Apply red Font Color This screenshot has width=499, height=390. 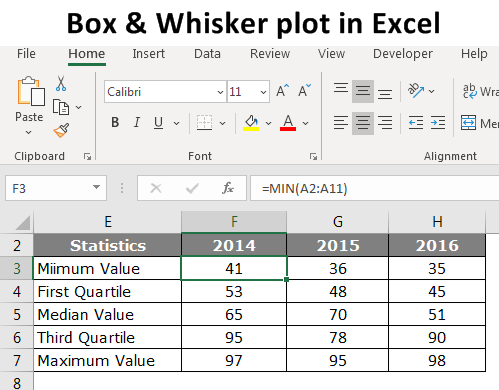288,123
